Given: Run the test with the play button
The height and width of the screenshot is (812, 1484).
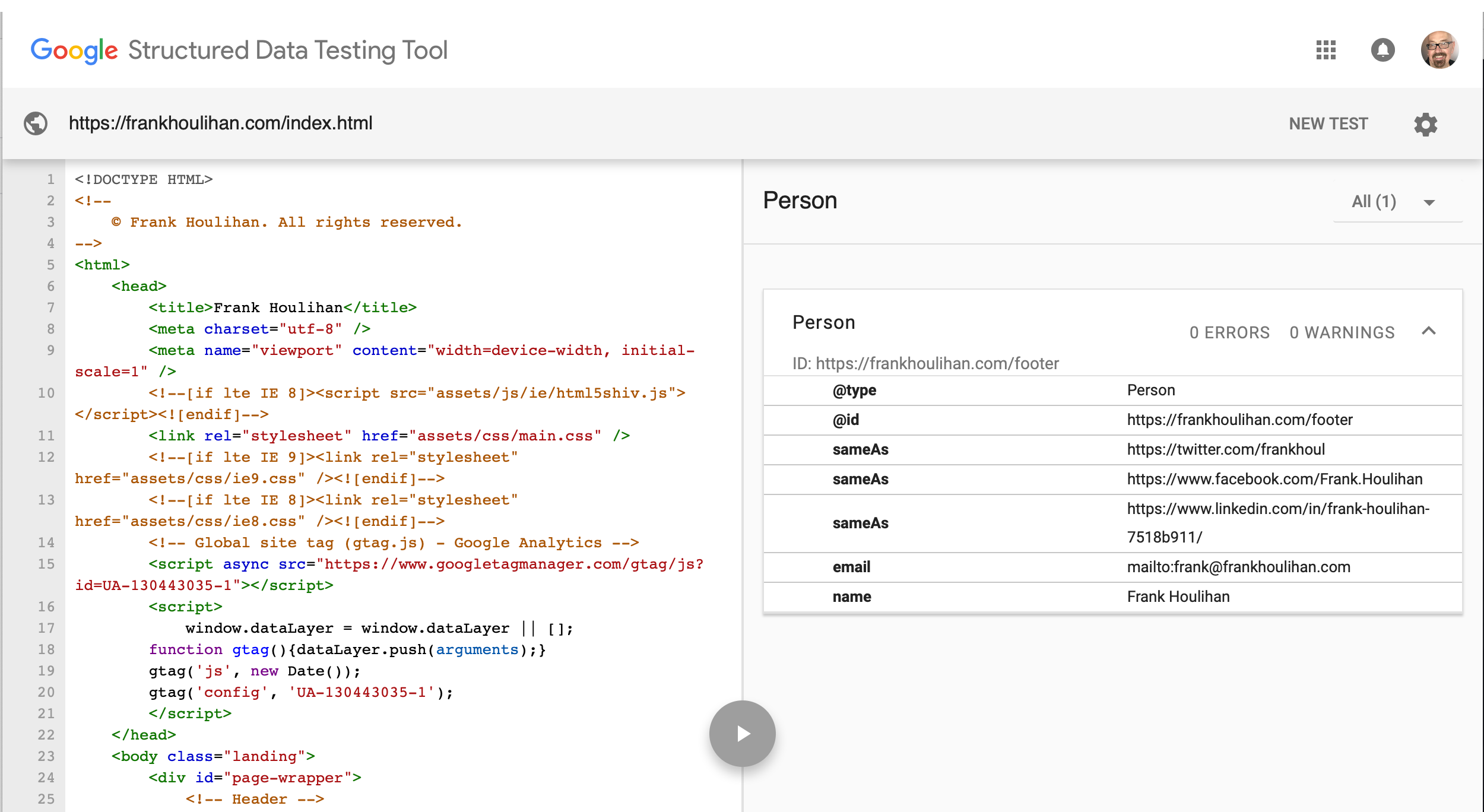Looking at the screenshot, I should coord(742,734).
